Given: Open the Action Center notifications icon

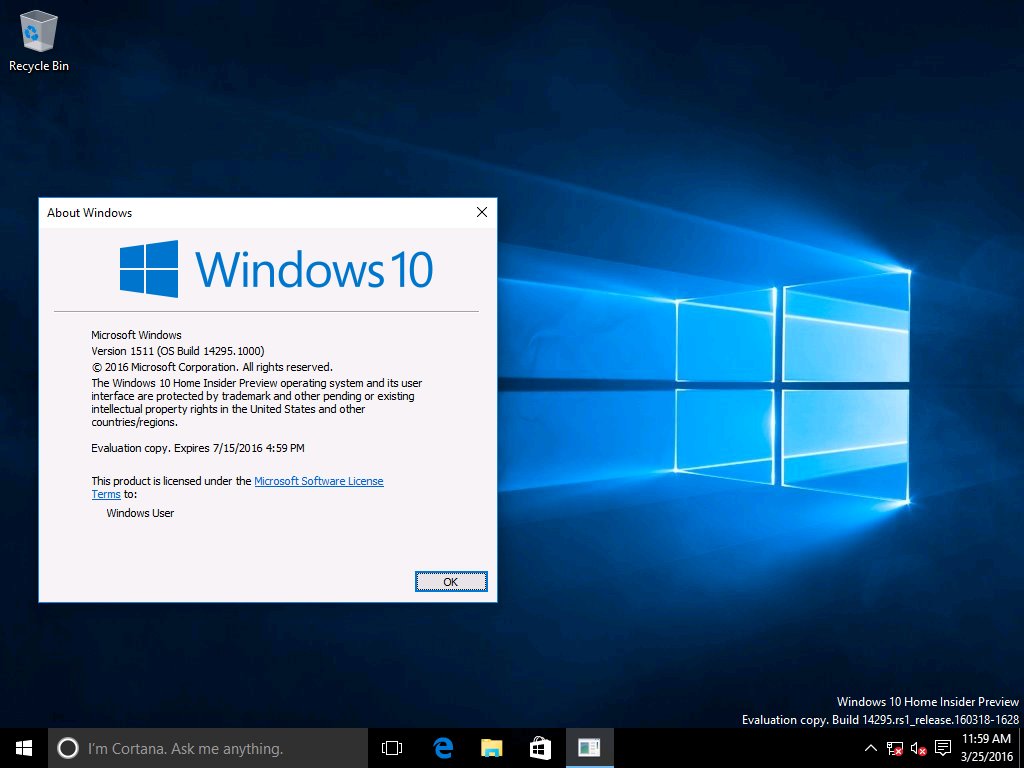Looking at the screenshot, I should 942,748.
